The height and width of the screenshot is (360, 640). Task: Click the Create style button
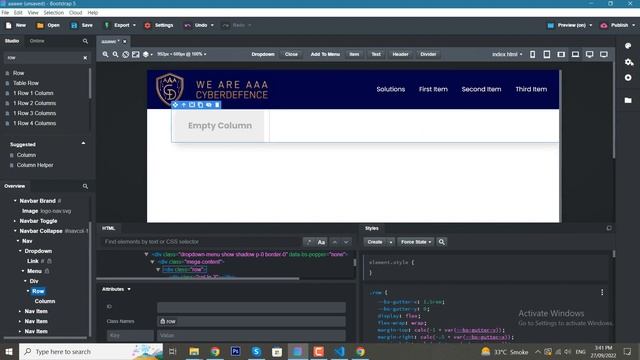coord(375,242)
